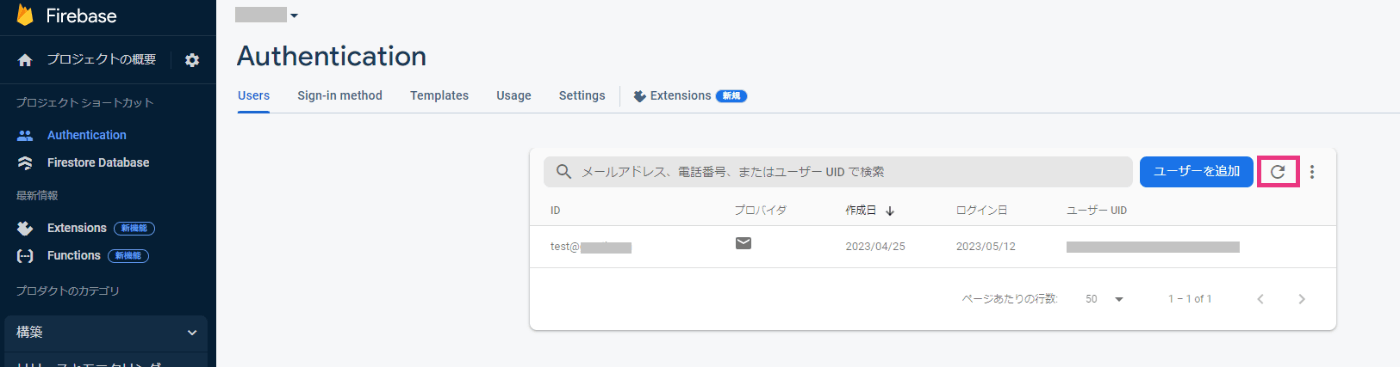The width and height of the screenshot is (1400, 367).
Task: Open the rows per page dropdown
Action: pos(1105,299)
